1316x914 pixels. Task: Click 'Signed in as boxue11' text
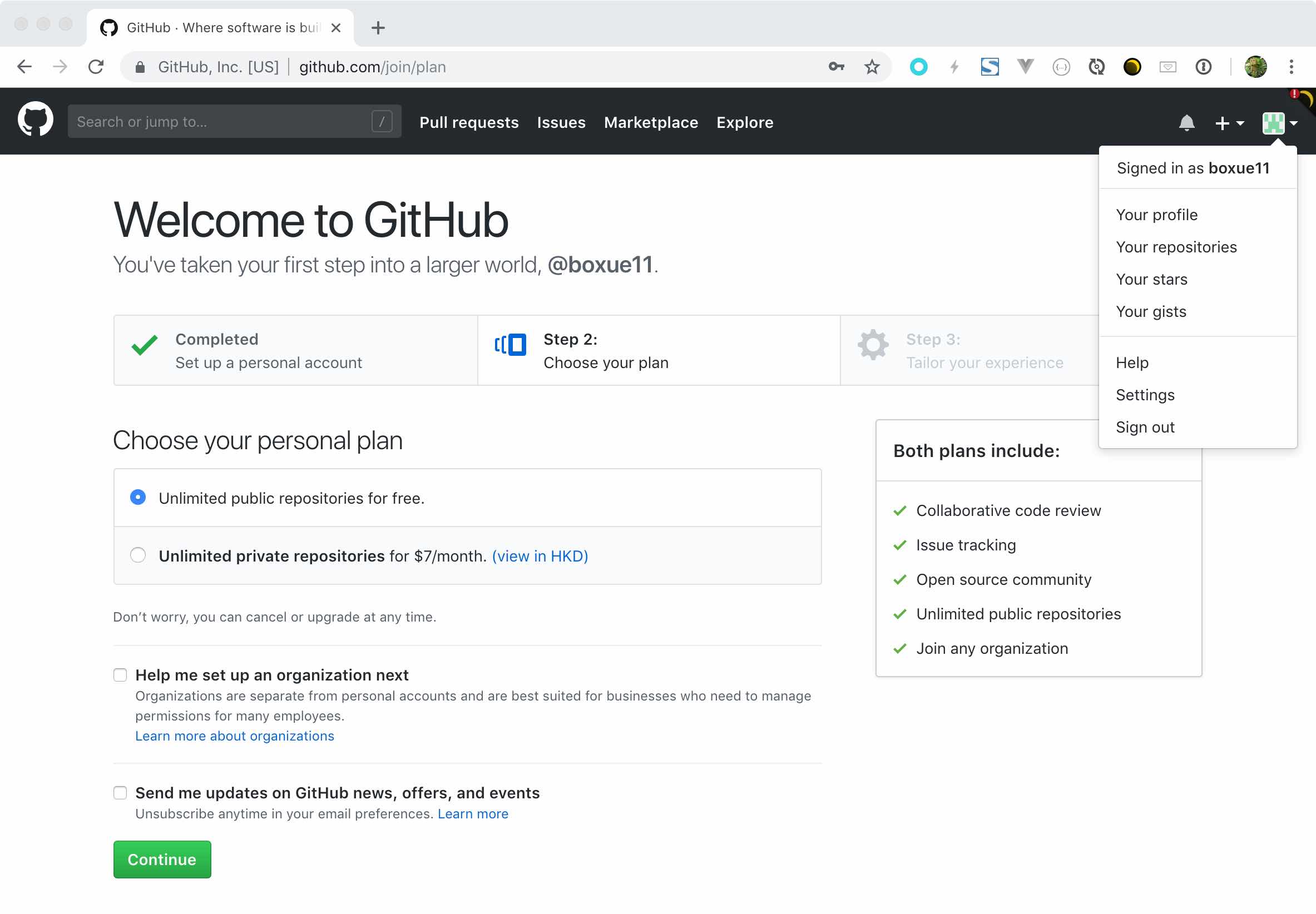(x=1193, y=168)
